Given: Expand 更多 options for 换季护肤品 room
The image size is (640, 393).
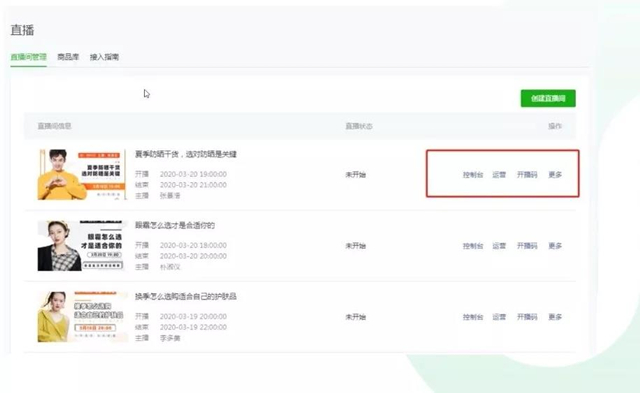Looking at the screenshot, I should [555, 317].
